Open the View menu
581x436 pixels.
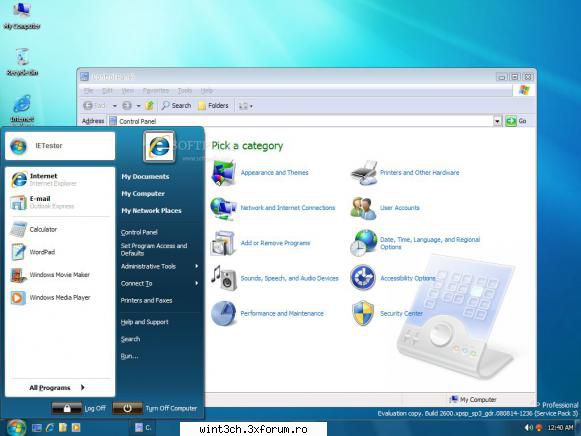(128, 91)
